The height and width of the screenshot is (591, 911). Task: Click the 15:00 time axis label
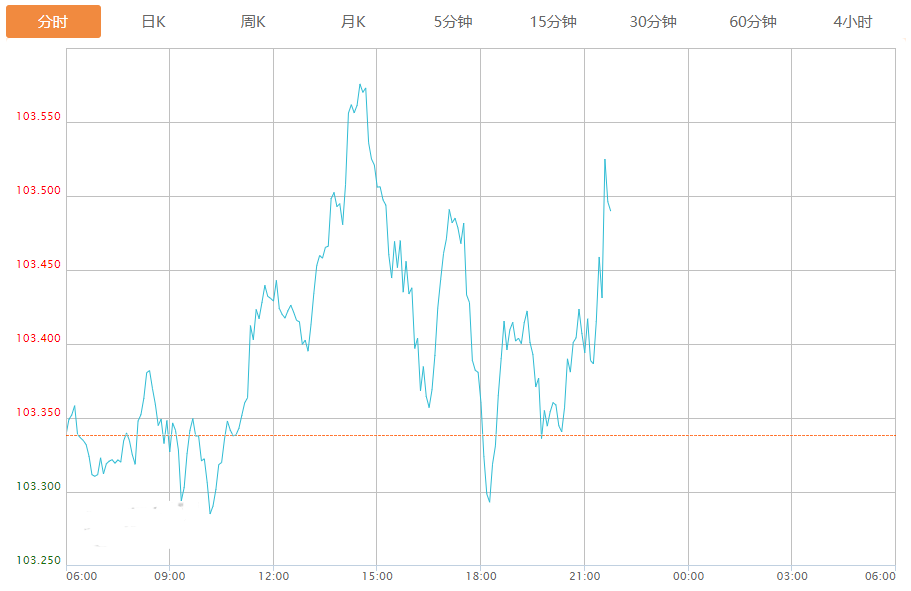pyautogui.click(x=377, y=577)
